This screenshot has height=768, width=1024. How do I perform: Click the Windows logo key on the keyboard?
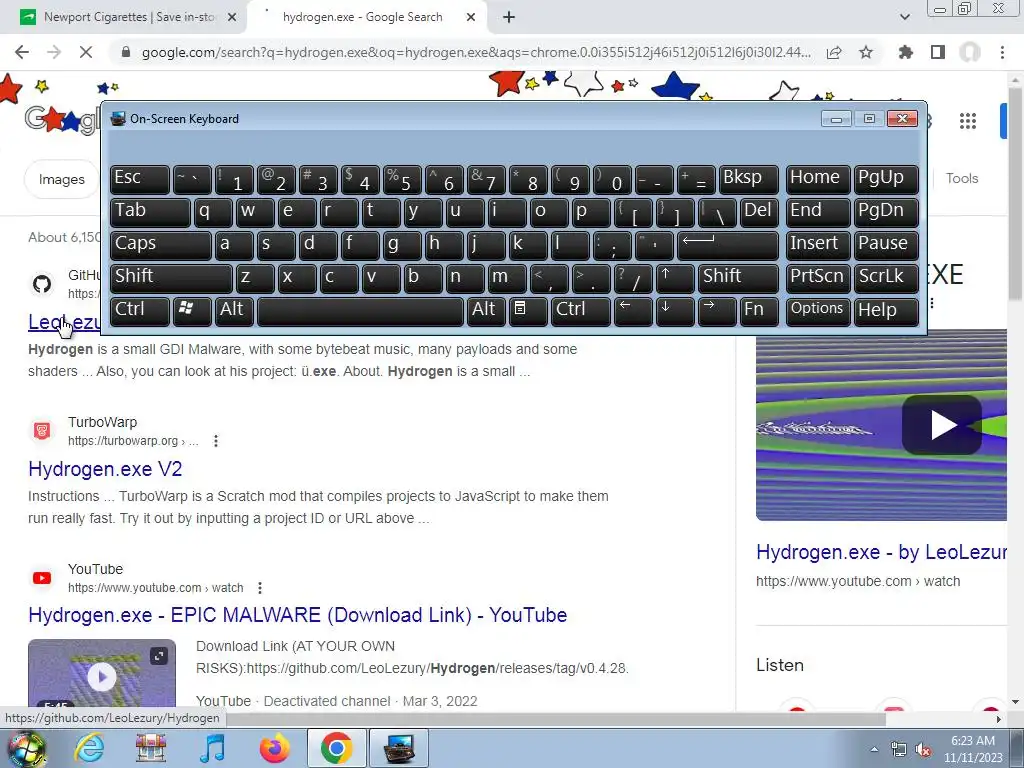pyautogui.click(x=192, y=311)
